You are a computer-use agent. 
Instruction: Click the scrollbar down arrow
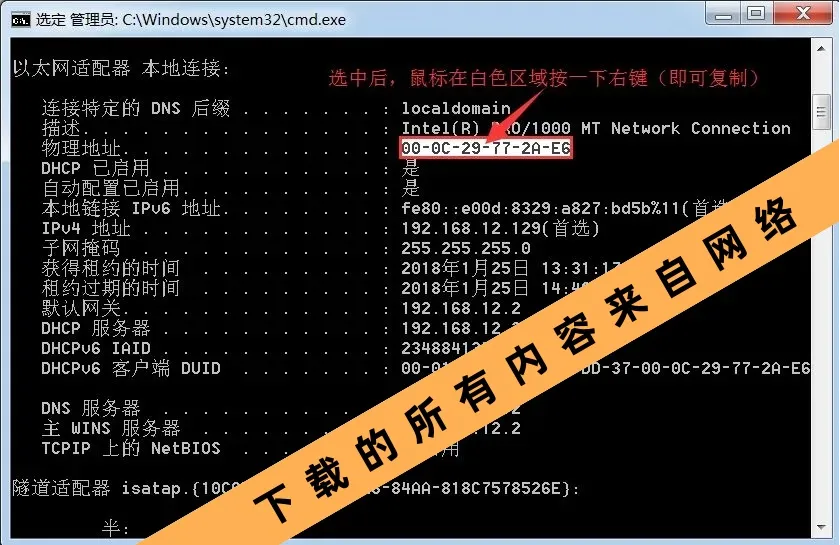821,527
